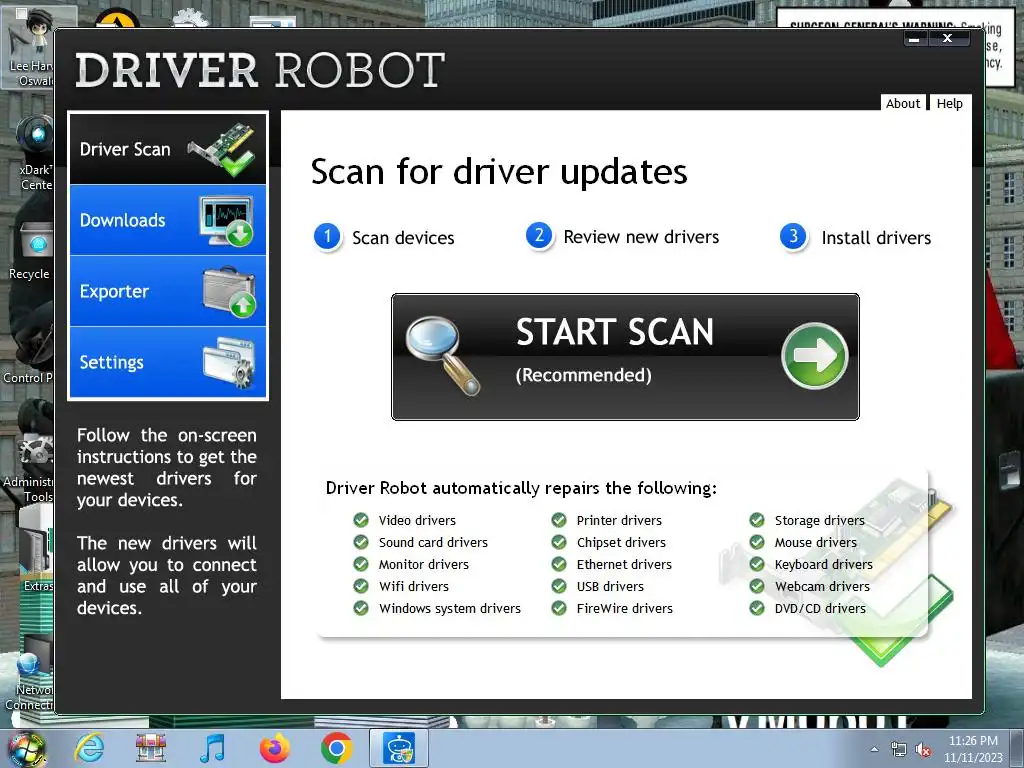Launch Firefox from the taskbar
Image resolution: width=1024 pixels, height=768 pixels.
(x=274, y=748)
